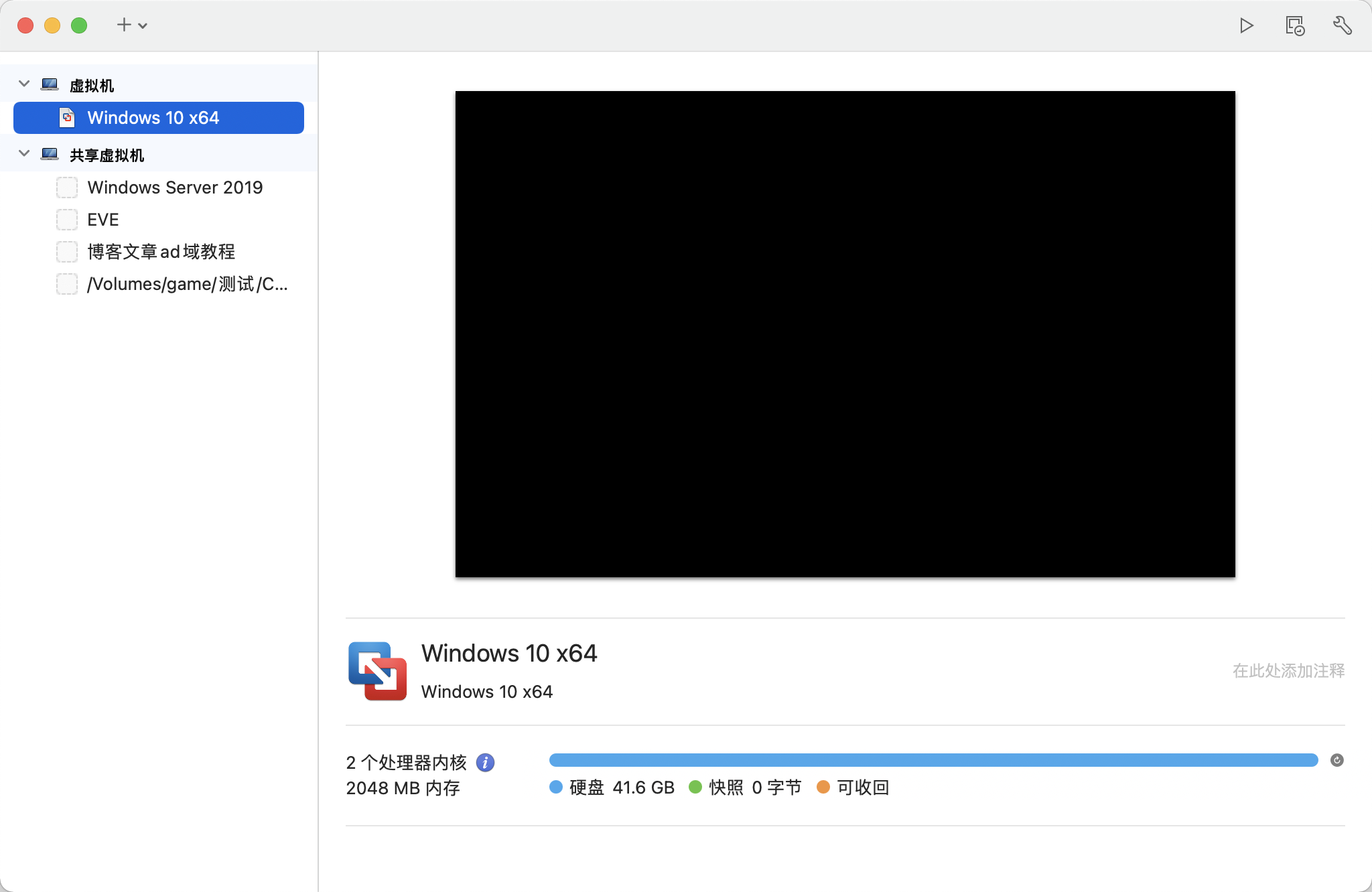Click the 在此处添加注释 notes field
1372x892 pixels.
click(x=1288, y=671)
